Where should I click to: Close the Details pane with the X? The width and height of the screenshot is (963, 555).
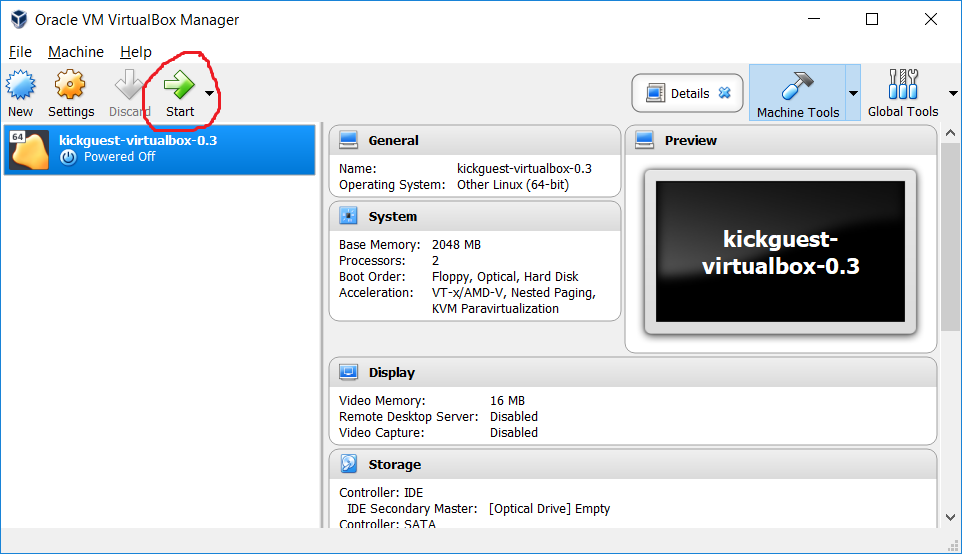725,94
